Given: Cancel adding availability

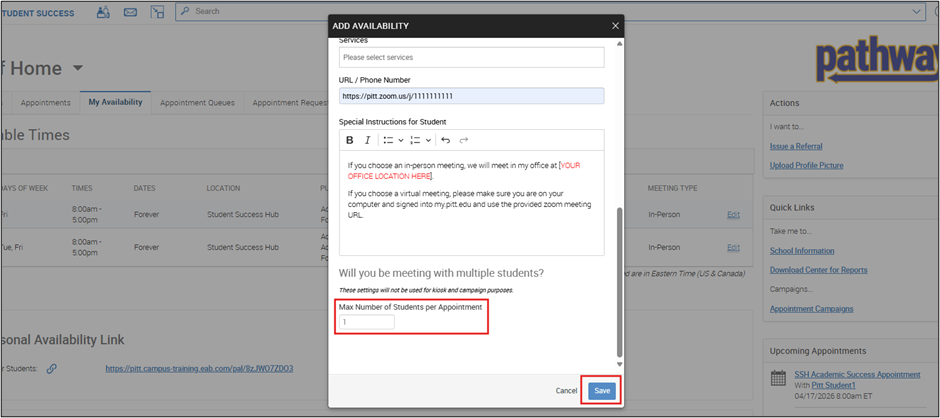Looking at the screenshot, I should coord(567,390).
